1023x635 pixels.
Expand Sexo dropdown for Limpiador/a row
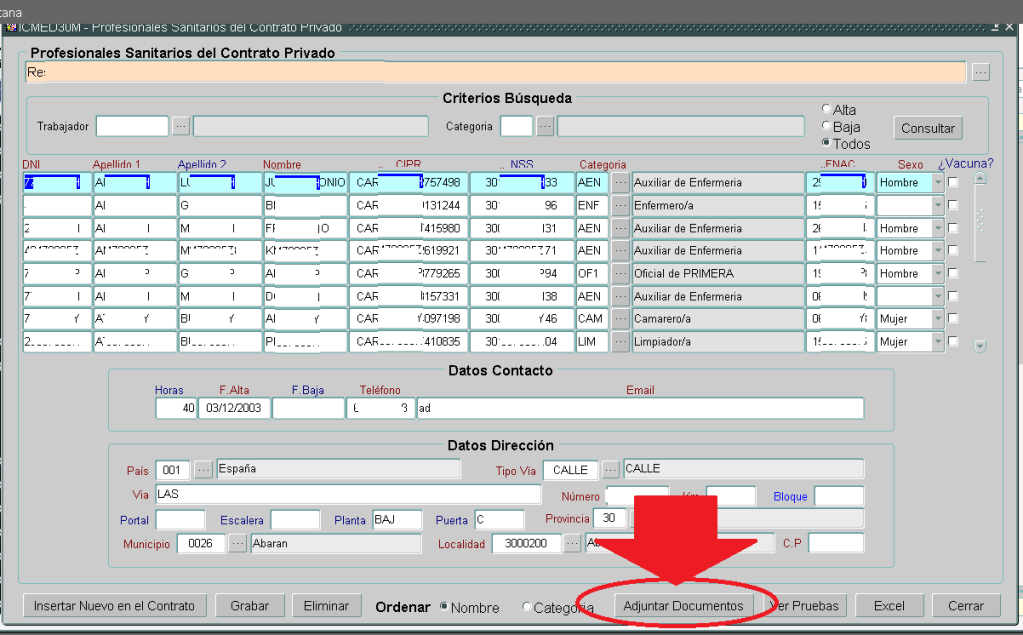(937, 342)
